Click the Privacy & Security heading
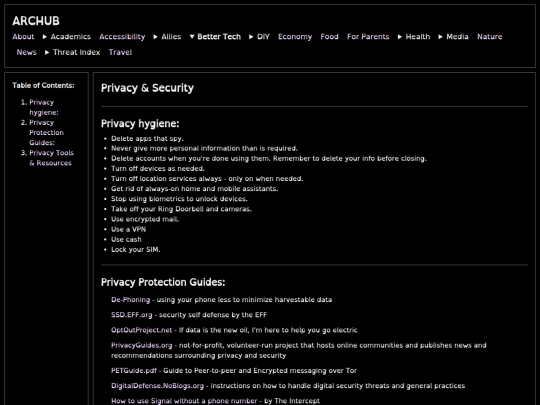The width and height of the screenshot is (540, 405). (147, 88)
